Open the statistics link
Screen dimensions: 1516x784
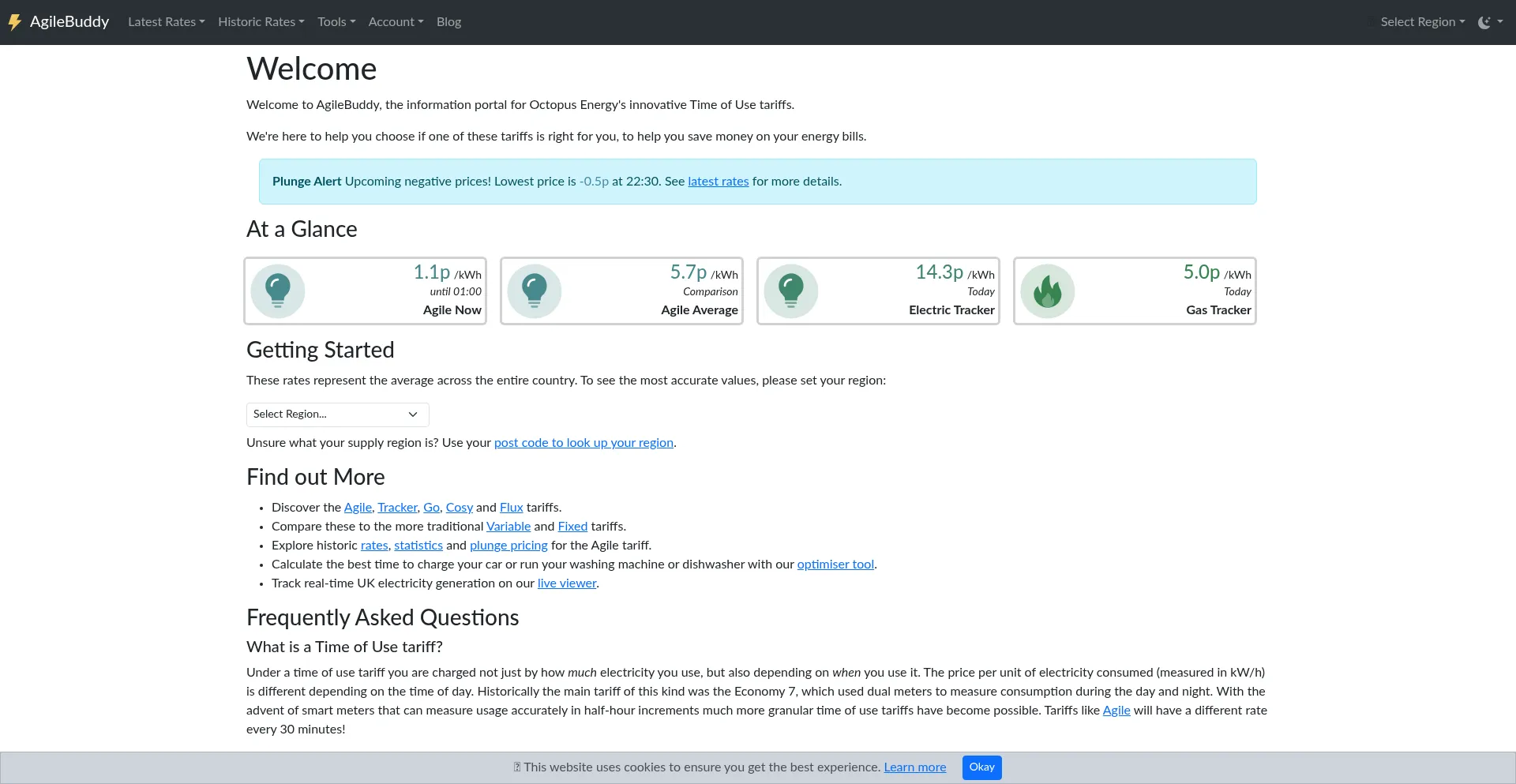point(418,546)
